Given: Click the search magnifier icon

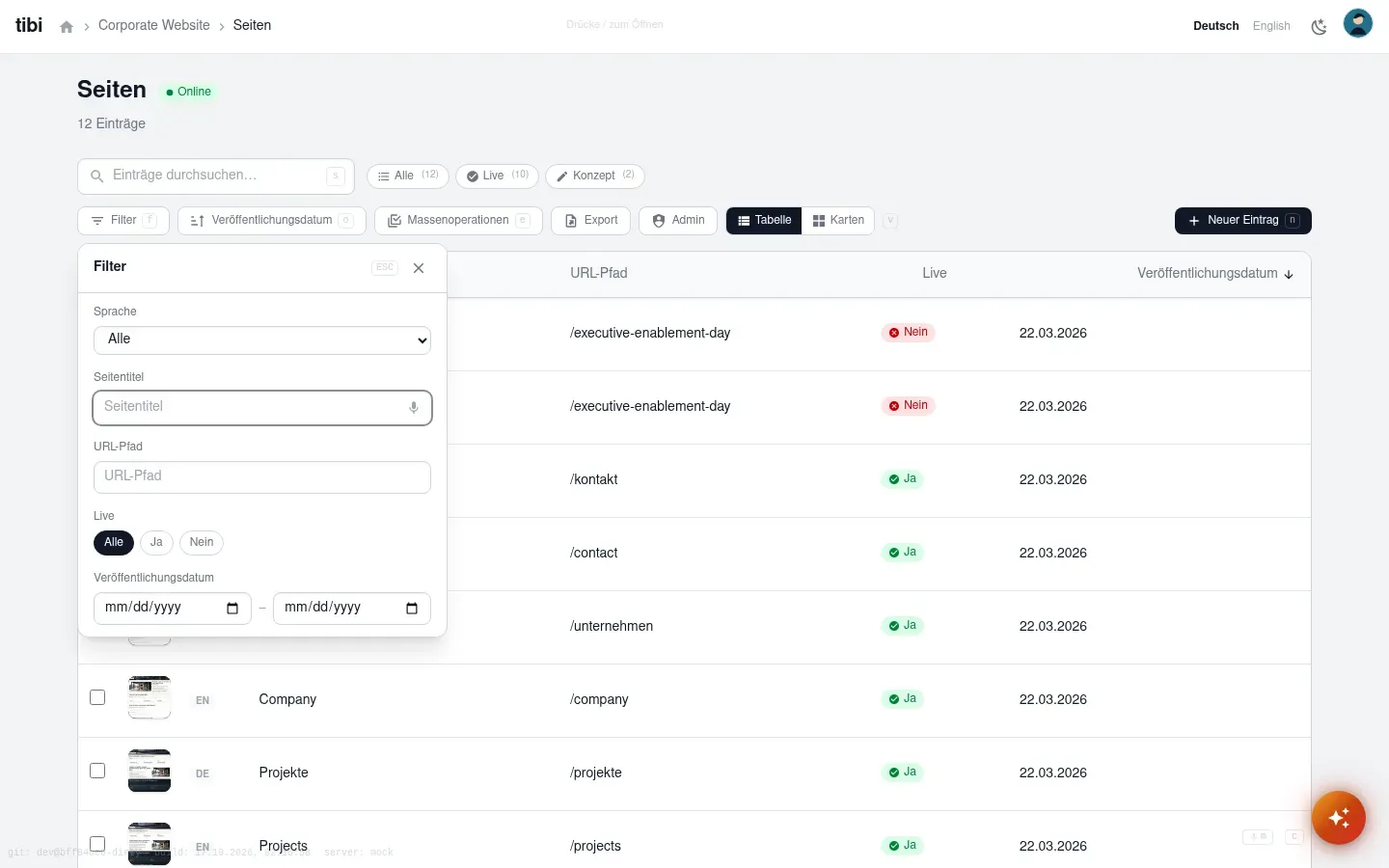Looking at the screenshot, I should pyautogui.click(x=96, y=176).
